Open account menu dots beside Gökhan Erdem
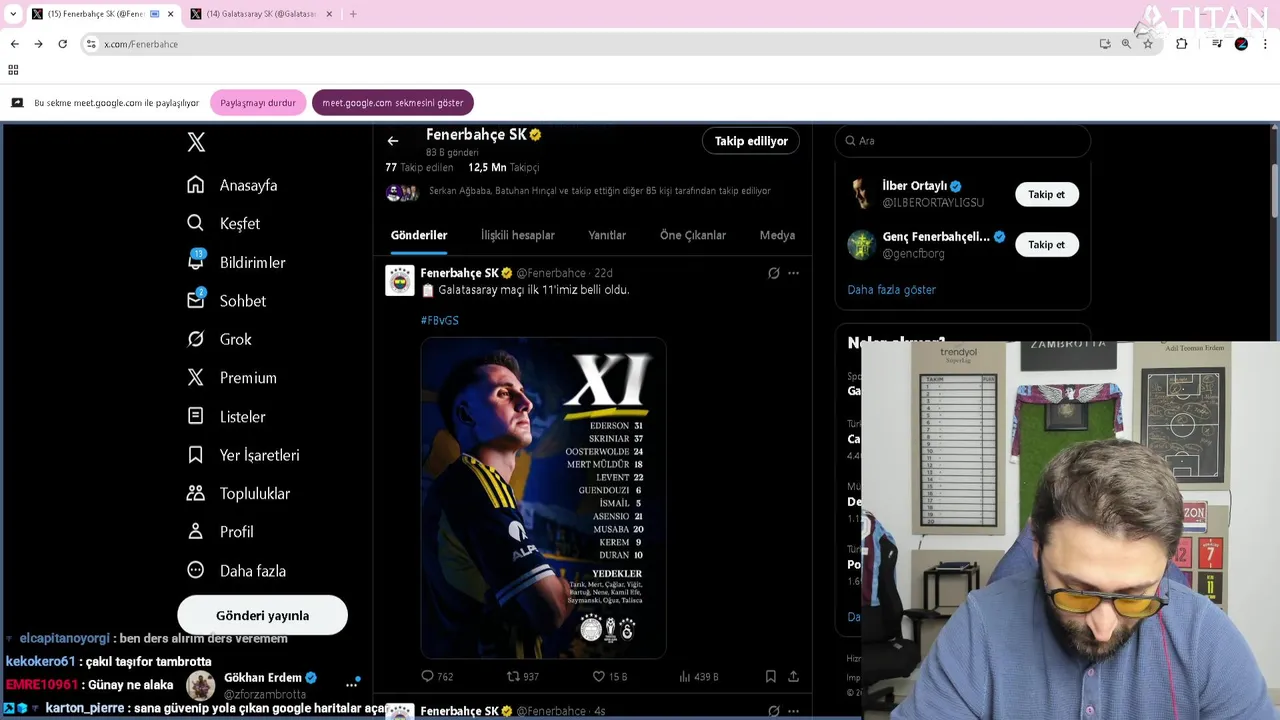Viewport: 1280px width, 720px height. tap(352, 685)
